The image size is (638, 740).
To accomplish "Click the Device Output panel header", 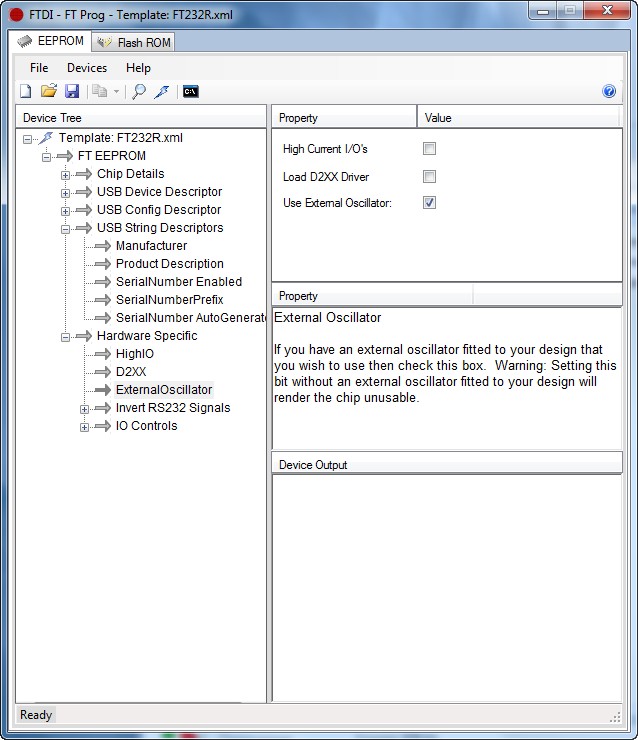I will coord(447,464).
